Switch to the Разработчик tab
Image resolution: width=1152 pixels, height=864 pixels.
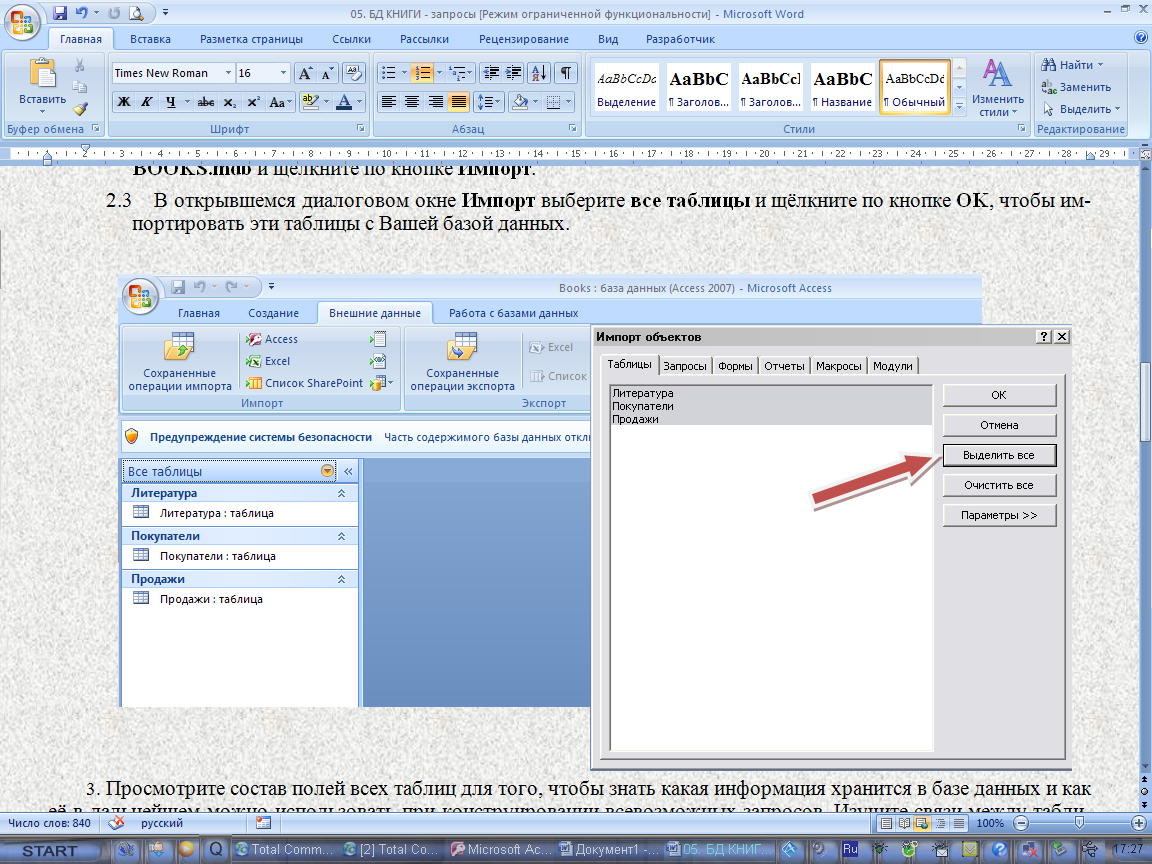coord(680,39)
